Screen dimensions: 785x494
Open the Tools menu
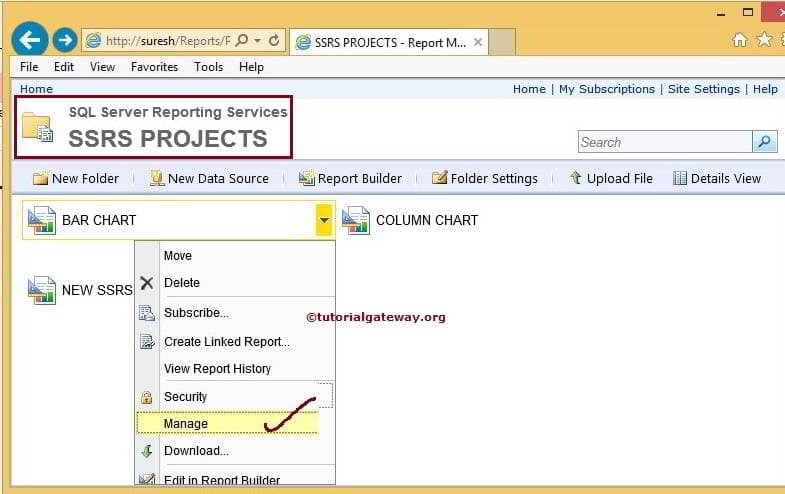tap(208, 67)
